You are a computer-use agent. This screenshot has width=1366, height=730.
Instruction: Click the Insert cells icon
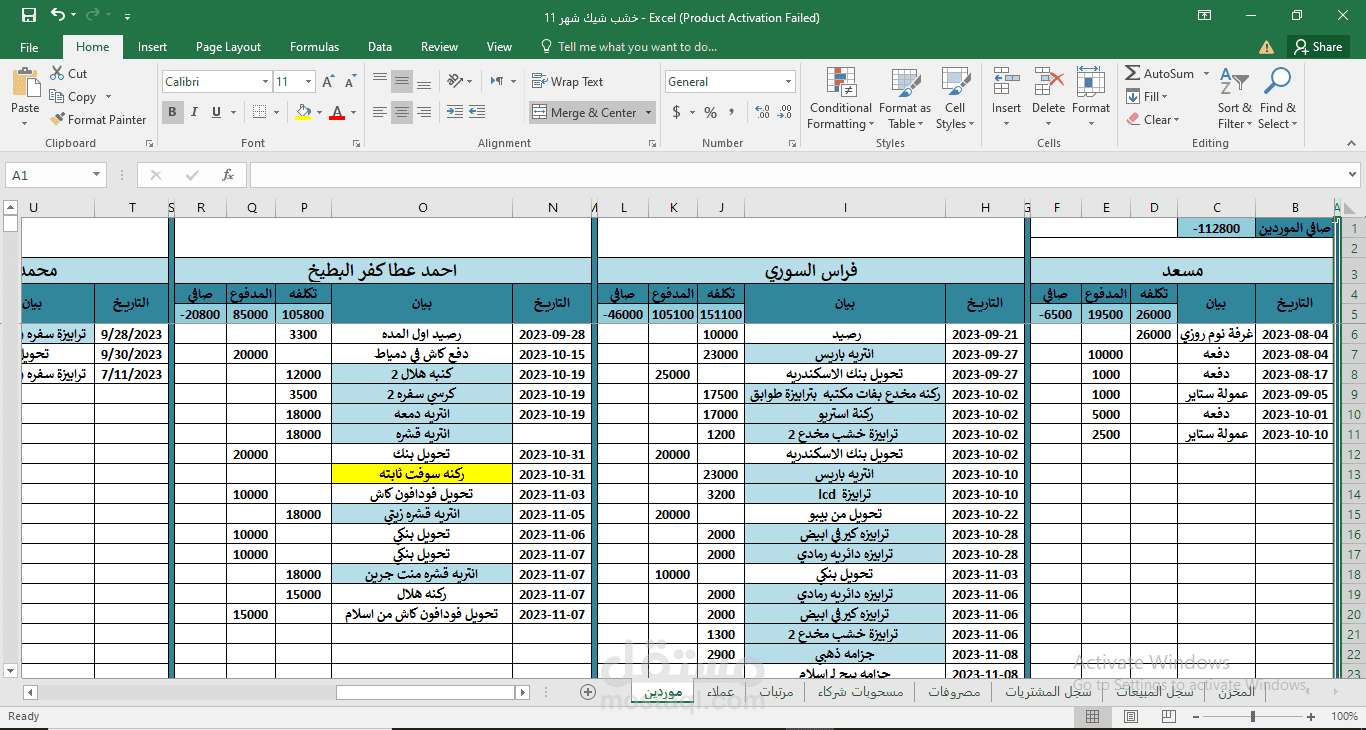coord(1006,82)
